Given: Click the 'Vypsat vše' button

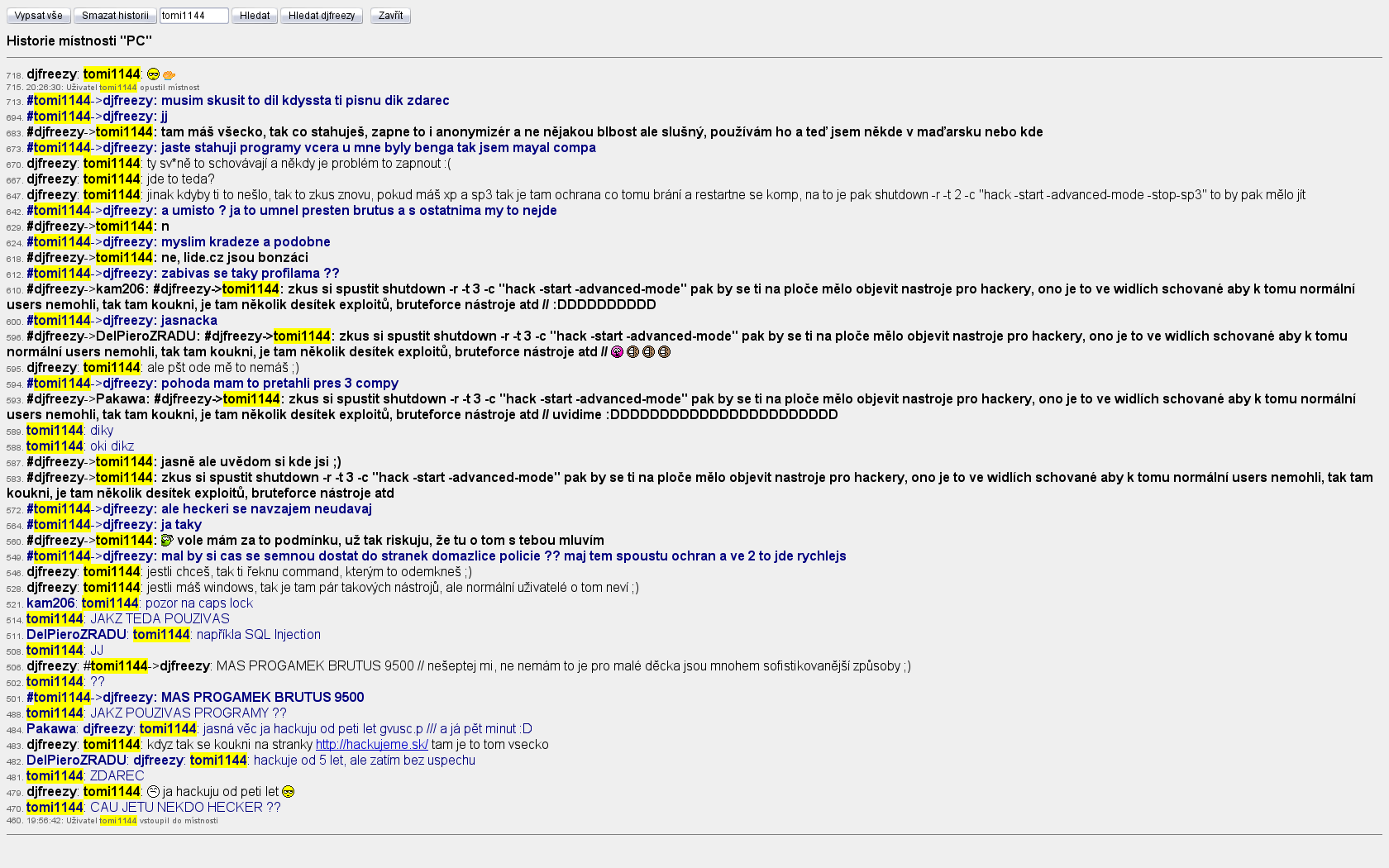Looking at the screenshot, I should 38,16.
